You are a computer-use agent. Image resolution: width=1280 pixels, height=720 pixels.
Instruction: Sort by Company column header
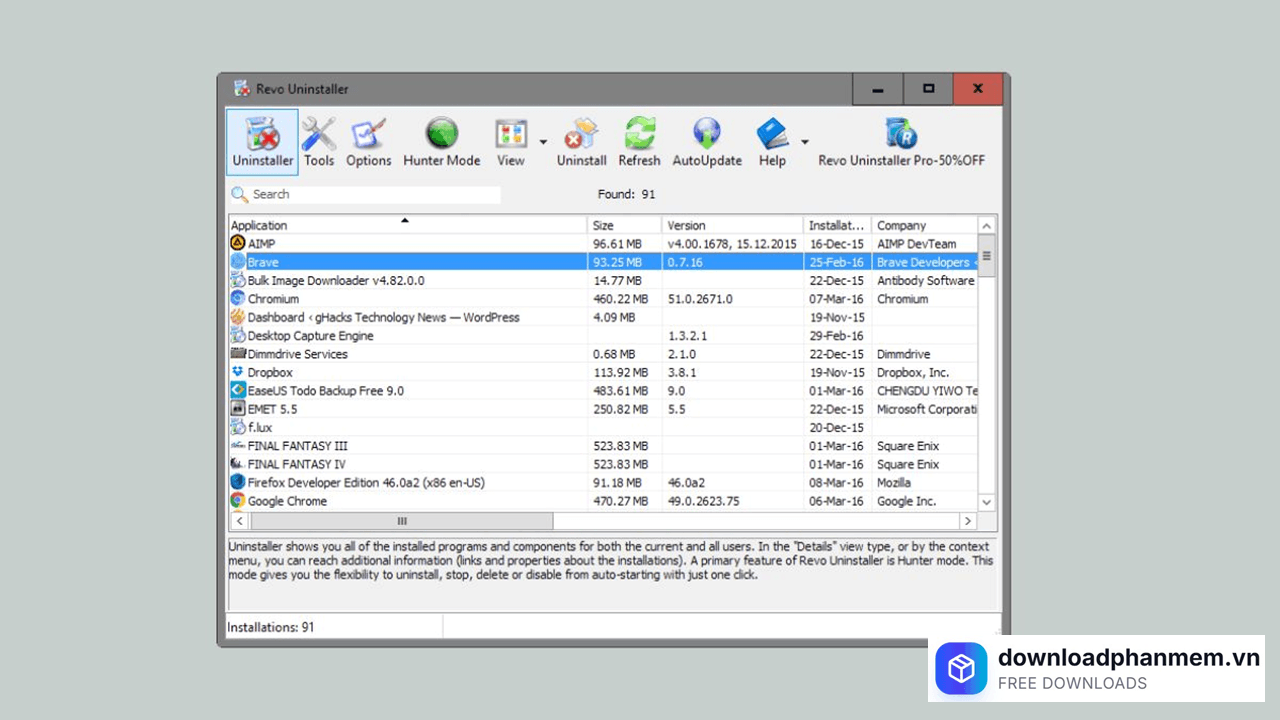pos(925,225)
